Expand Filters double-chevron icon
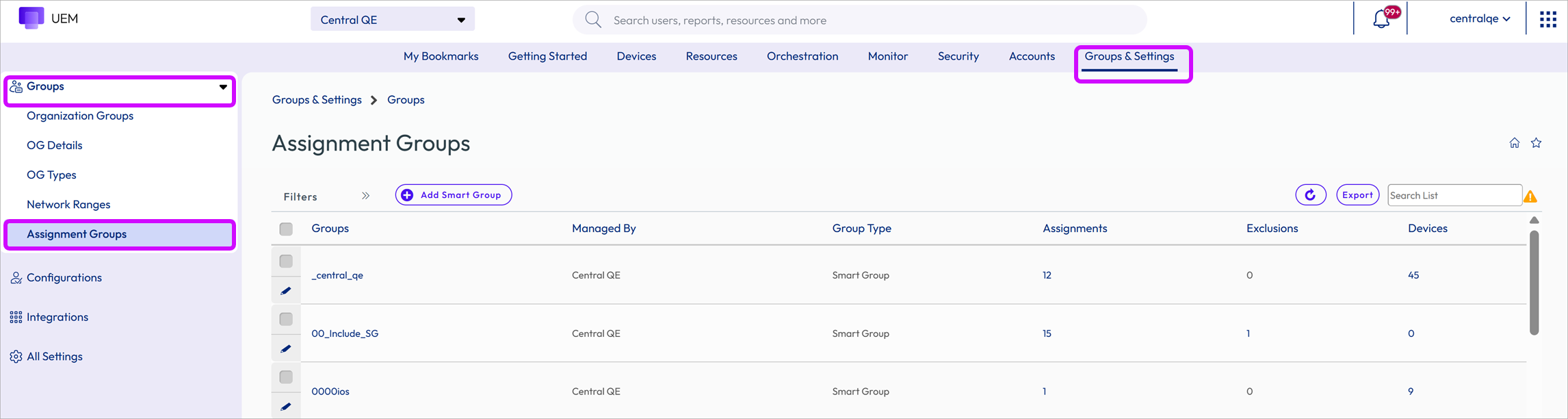The width and height of the screenshot is (1568, 419). [366, 196]
